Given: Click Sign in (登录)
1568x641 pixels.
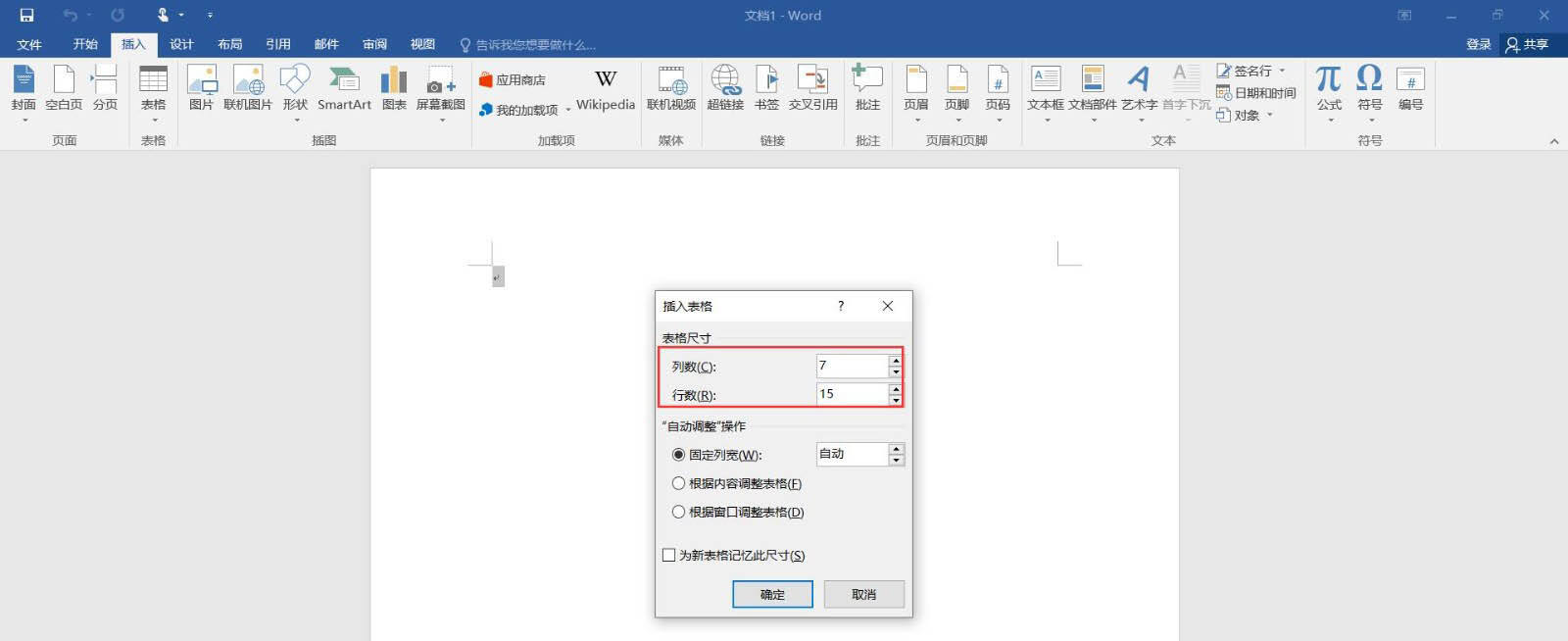Looking at the screenshot, I should 1478,44.
